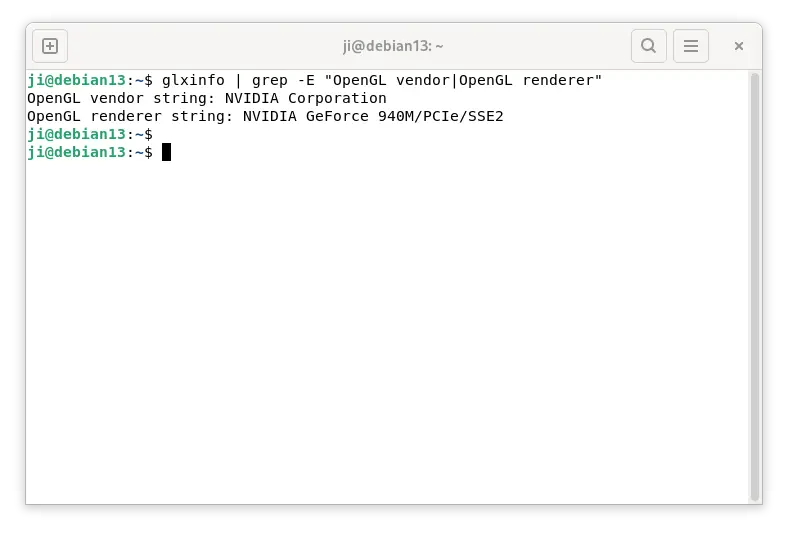
Task: Open the hamburger main menu
Action: click(x=691, y=46)
